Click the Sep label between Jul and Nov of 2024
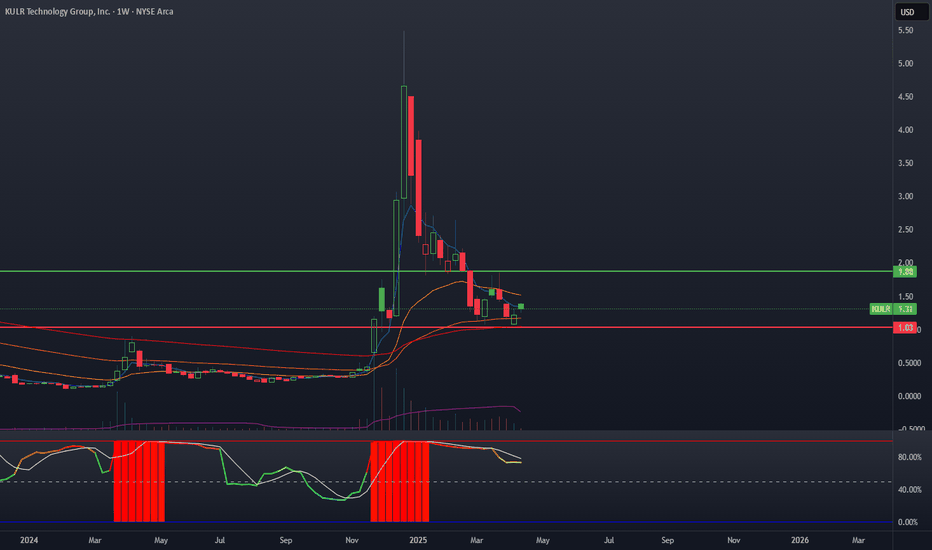 pyautogui.click(x=286, y=540)
